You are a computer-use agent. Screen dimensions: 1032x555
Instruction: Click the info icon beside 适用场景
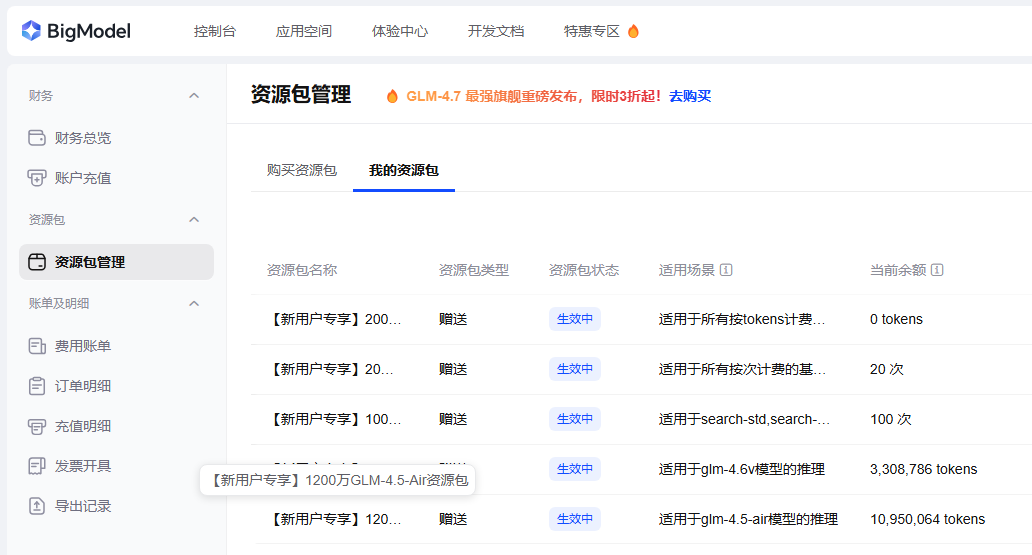726,270
